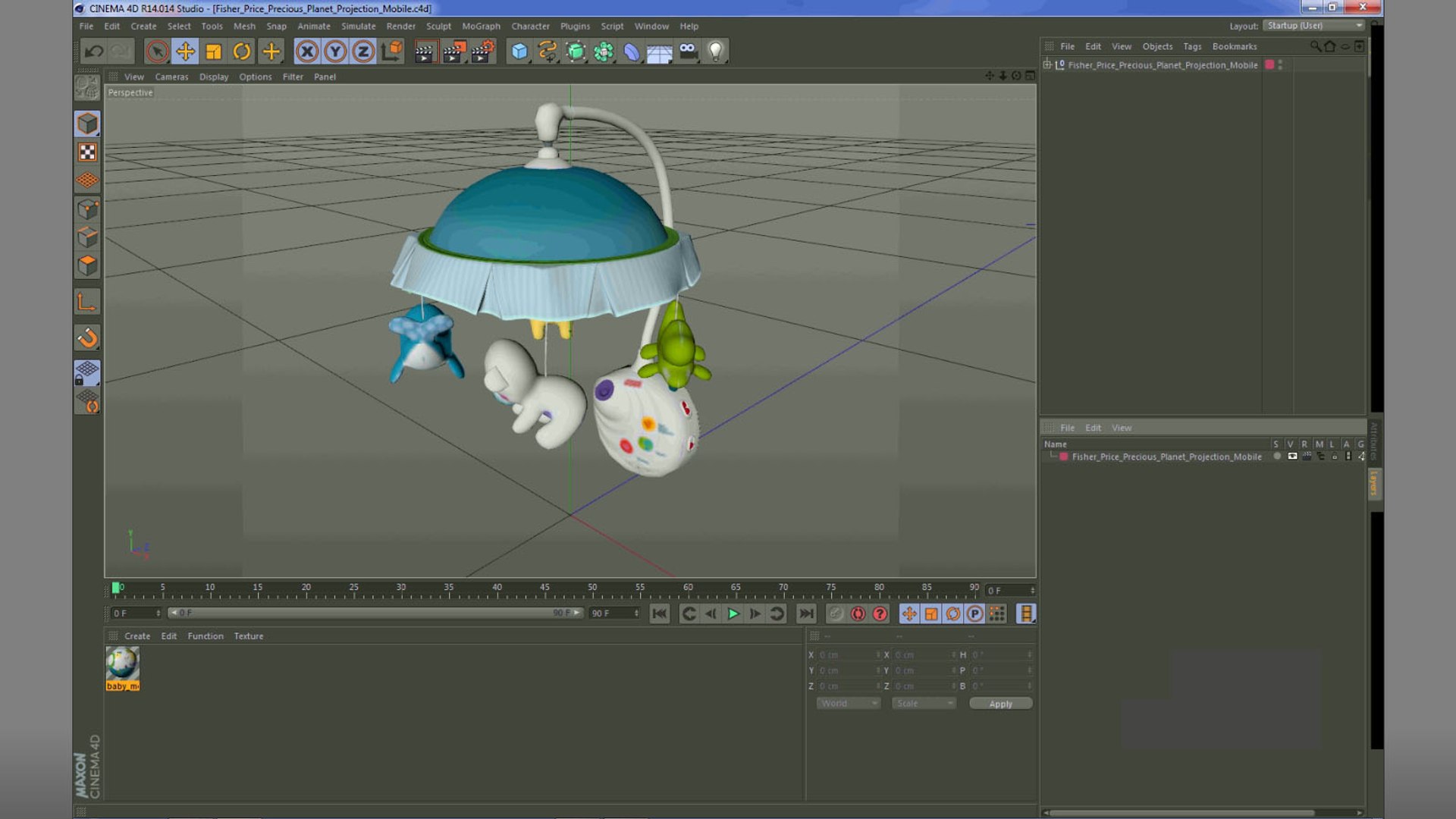This screenshot has width=1456, height=819.
Task: Click the Apply button
Action: click(x=1000, y=704)
